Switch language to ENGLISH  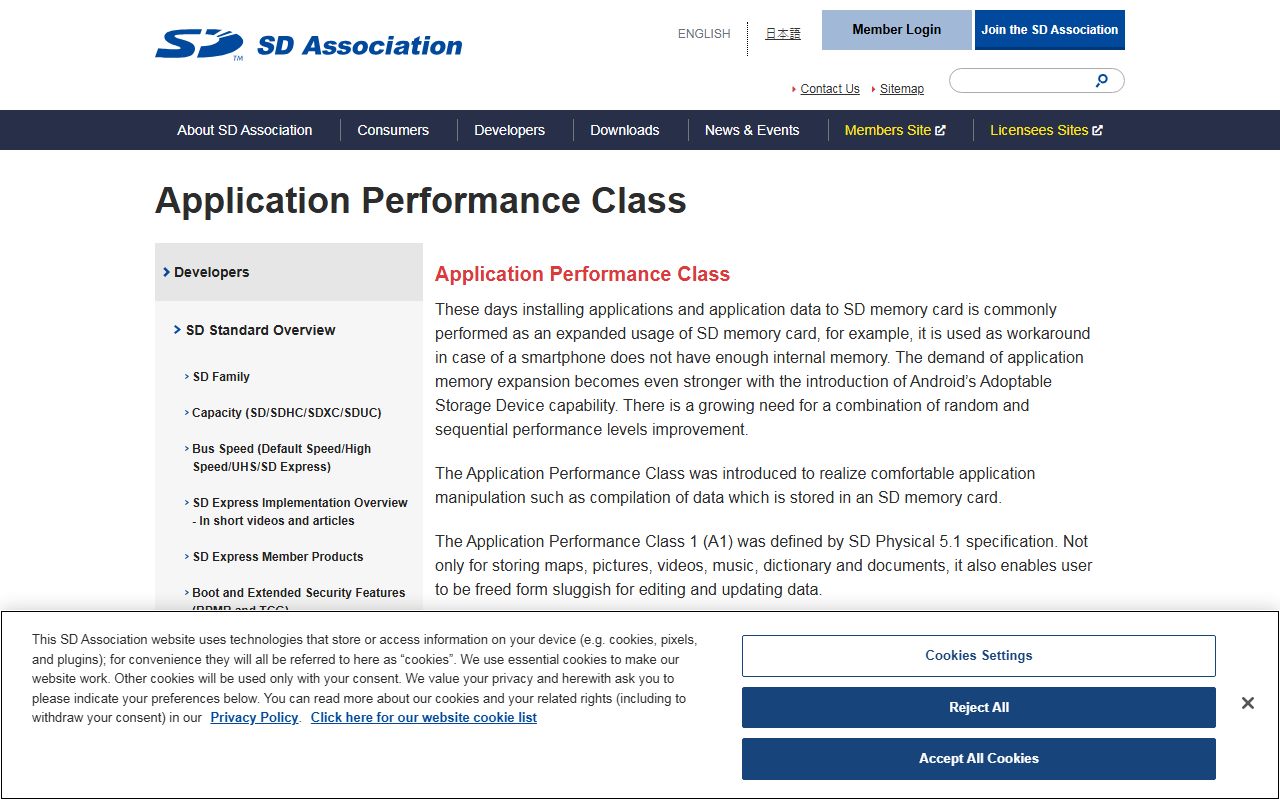[x=704, y=34]
